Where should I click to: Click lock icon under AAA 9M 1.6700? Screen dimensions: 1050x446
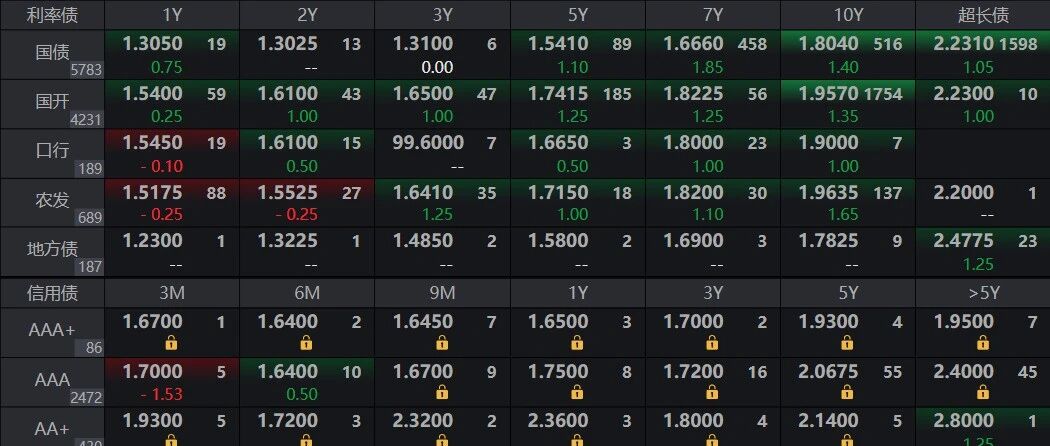pos(442,393)
